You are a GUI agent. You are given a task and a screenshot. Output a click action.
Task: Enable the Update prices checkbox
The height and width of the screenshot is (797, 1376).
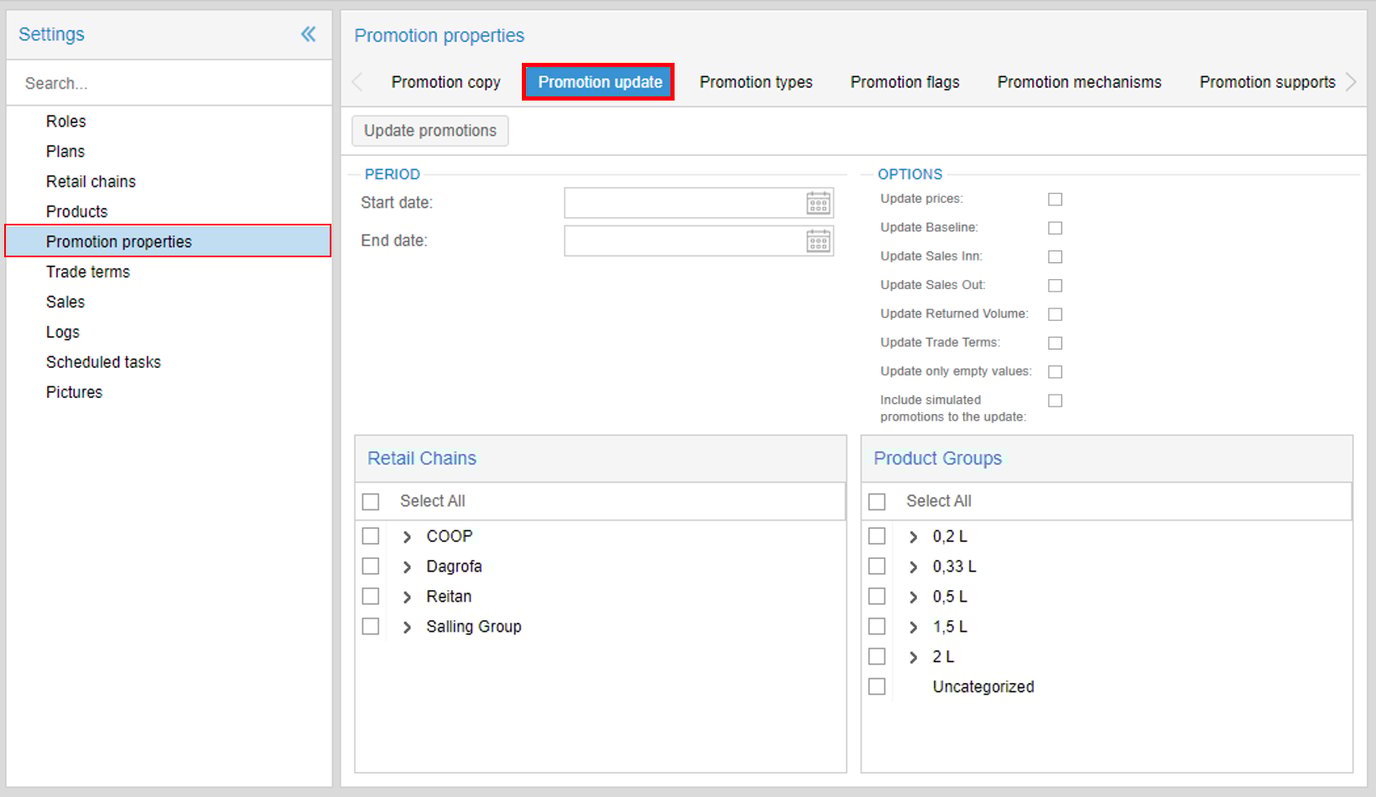[1055, 199]
